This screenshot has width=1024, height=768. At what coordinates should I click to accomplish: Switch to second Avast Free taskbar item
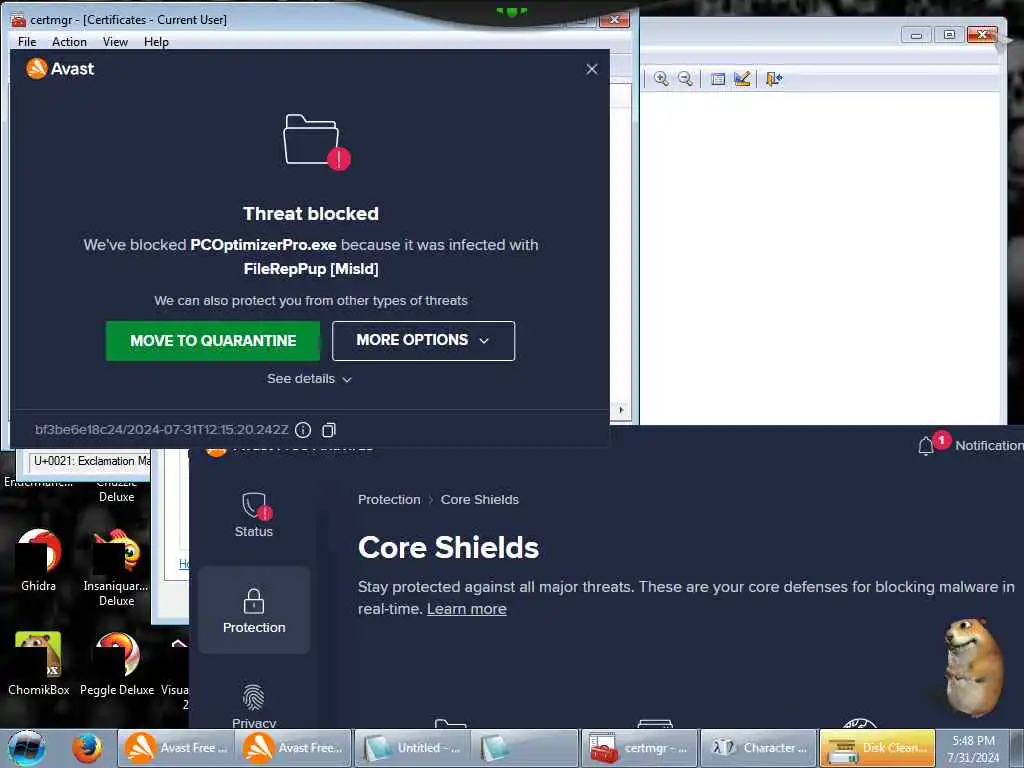click(x=293, y=748)
